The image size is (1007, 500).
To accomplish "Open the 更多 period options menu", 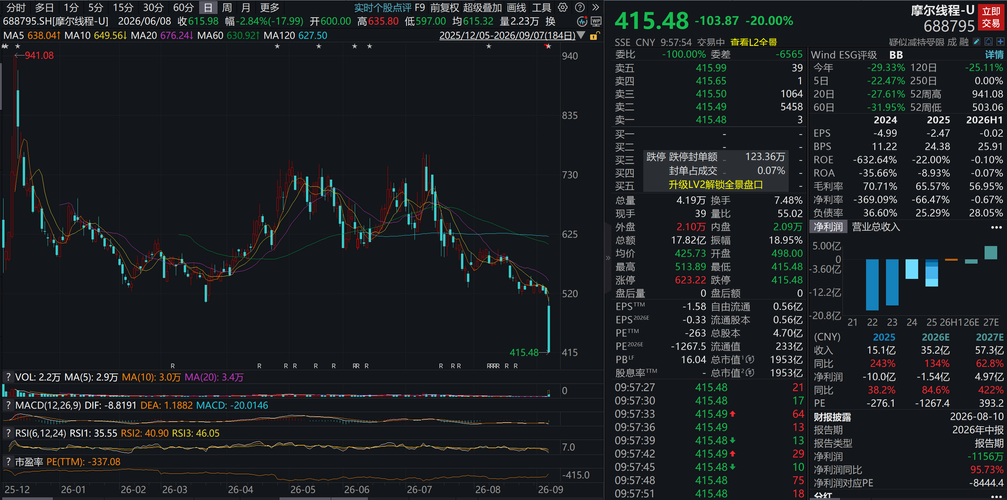I will tap(270, 8).
